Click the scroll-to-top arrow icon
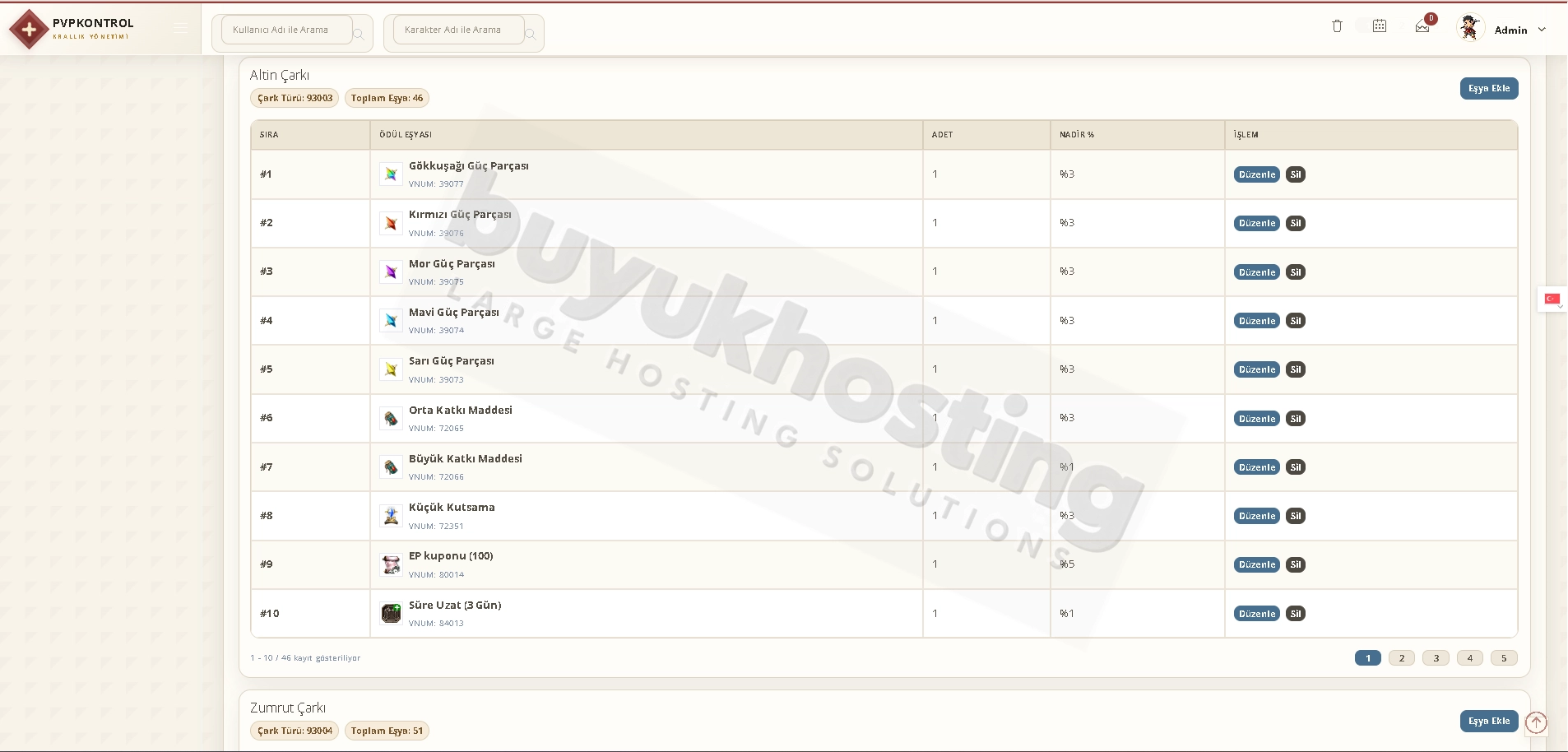Screen dimensions: 1568x752 1536,722
